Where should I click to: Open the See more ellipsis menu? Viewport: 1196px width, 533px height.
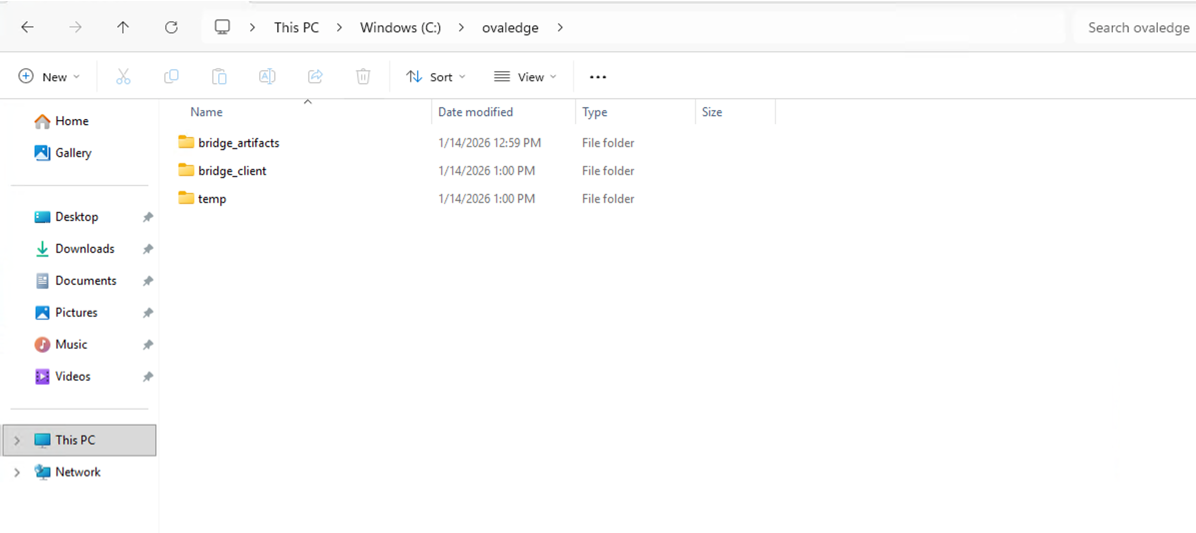click(x=598, y=77)
